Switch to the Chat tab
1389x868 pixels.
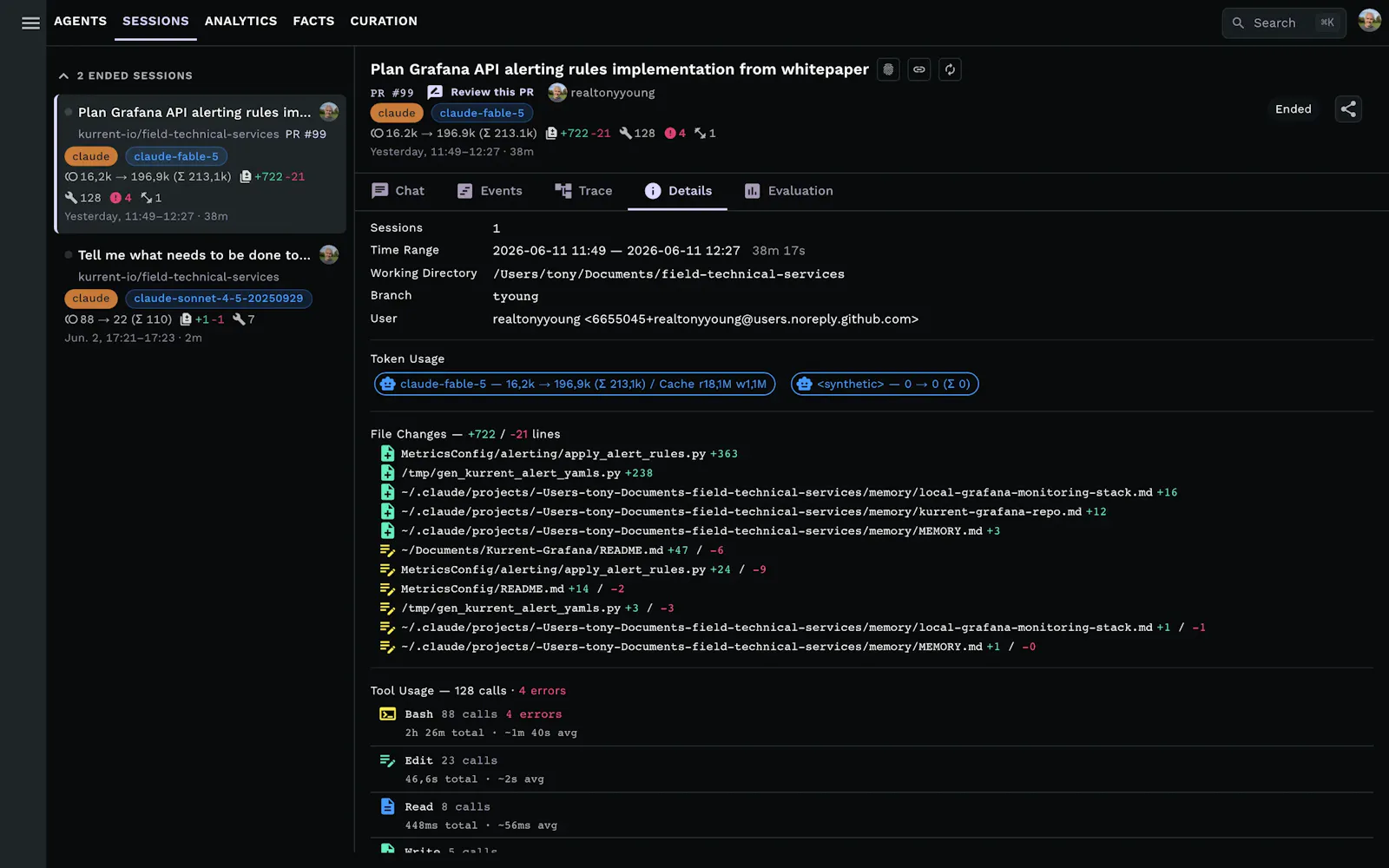pos(398,191)
